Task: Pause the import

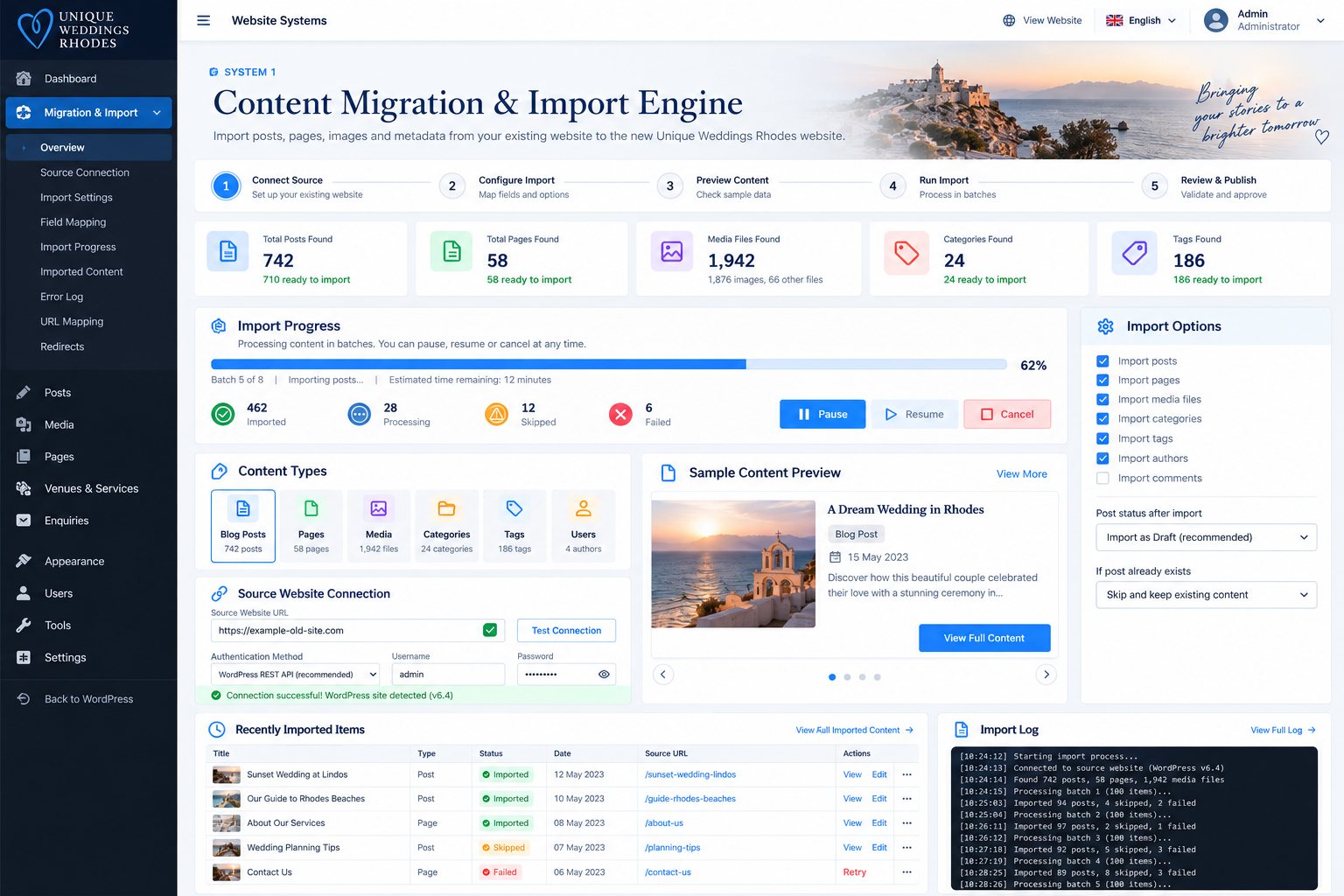Action: click(x=822, y=414)
